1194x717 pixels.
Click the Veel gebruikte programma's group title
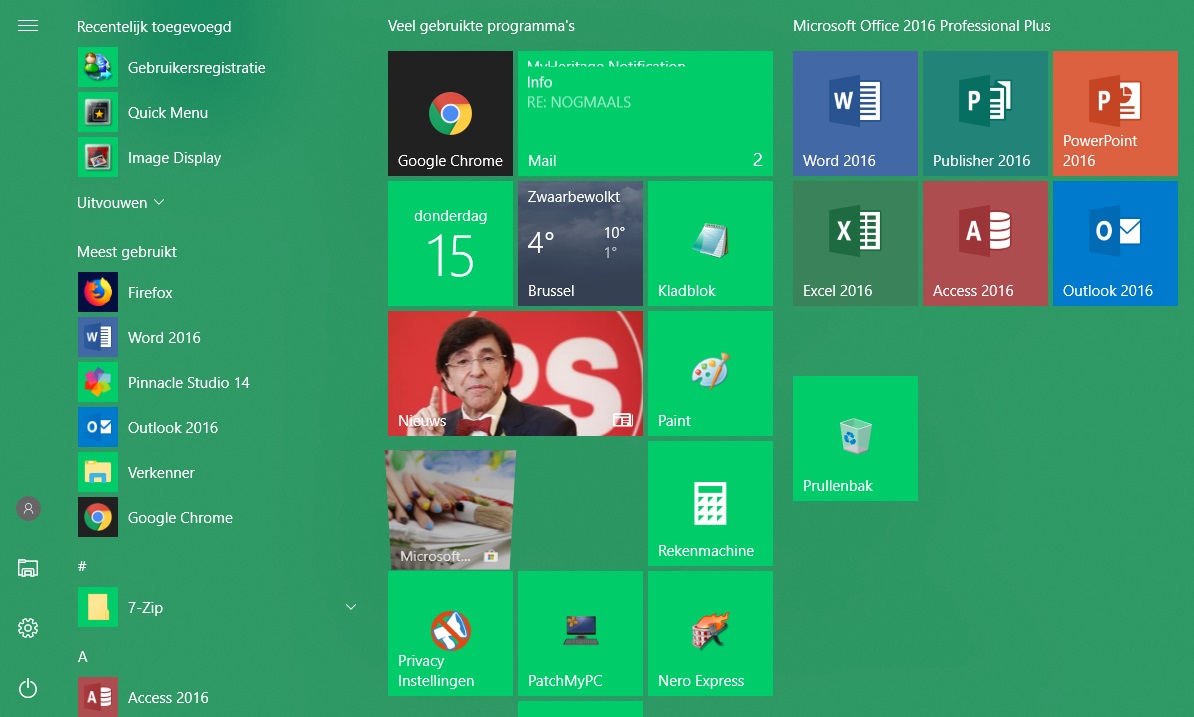pos(481,26)
